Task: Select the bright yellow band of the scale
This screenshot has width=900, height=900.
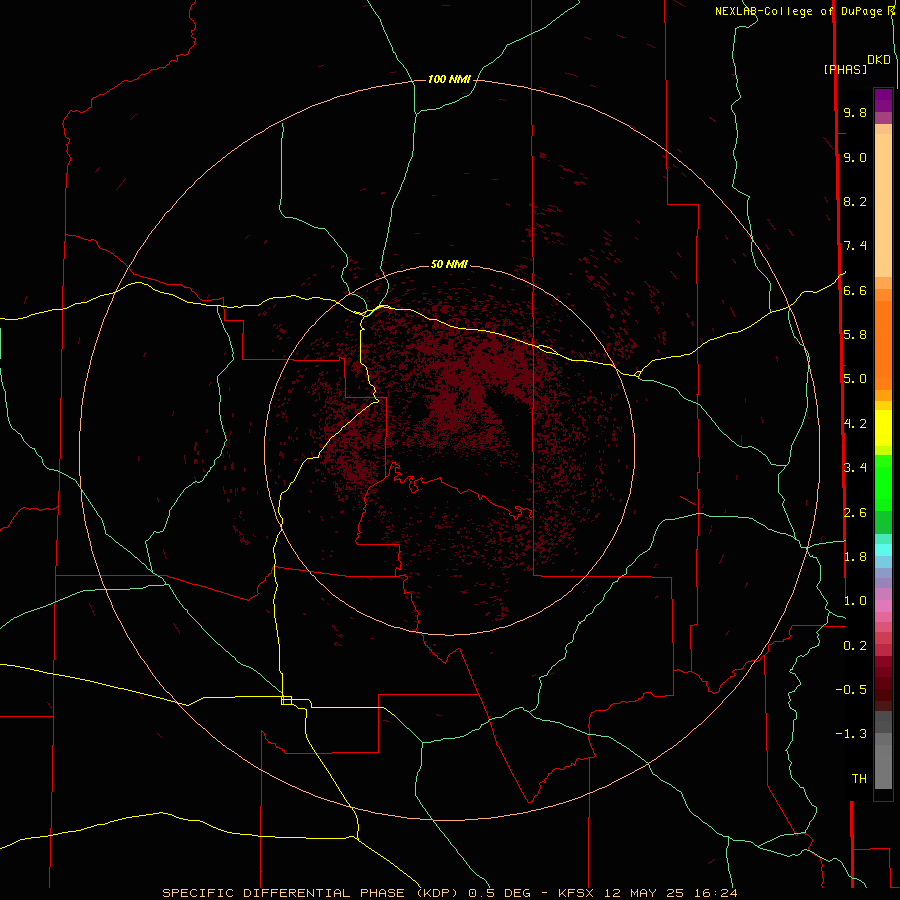Action: (x=883, y=428)
